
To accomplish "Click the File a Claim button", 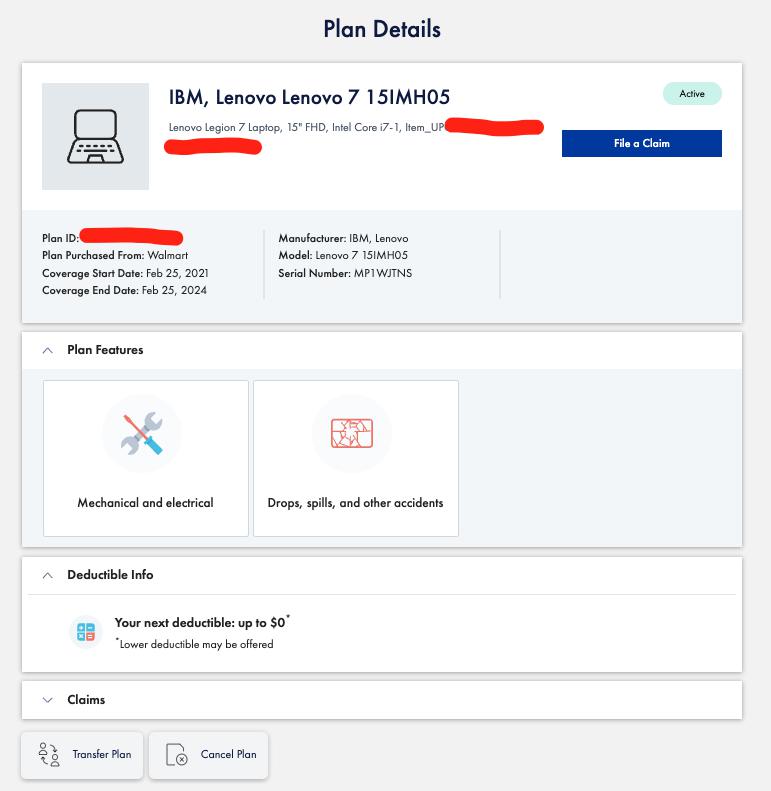I will point(641,143).
